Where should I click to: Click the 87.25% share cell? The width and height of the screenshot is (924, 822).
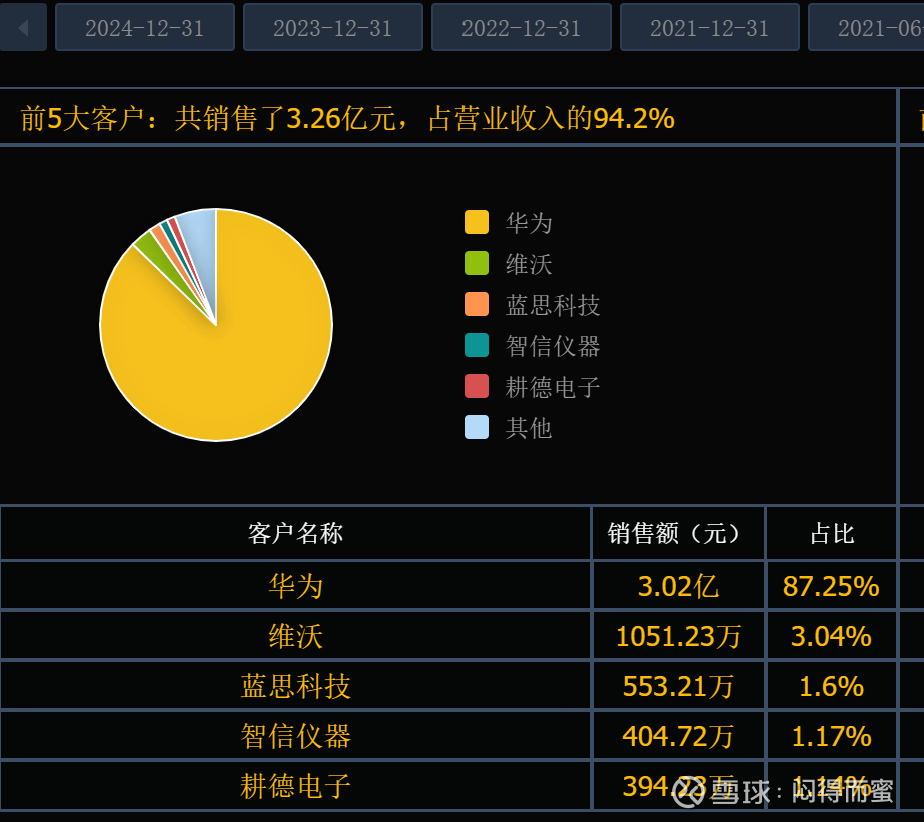coord(831,586)
